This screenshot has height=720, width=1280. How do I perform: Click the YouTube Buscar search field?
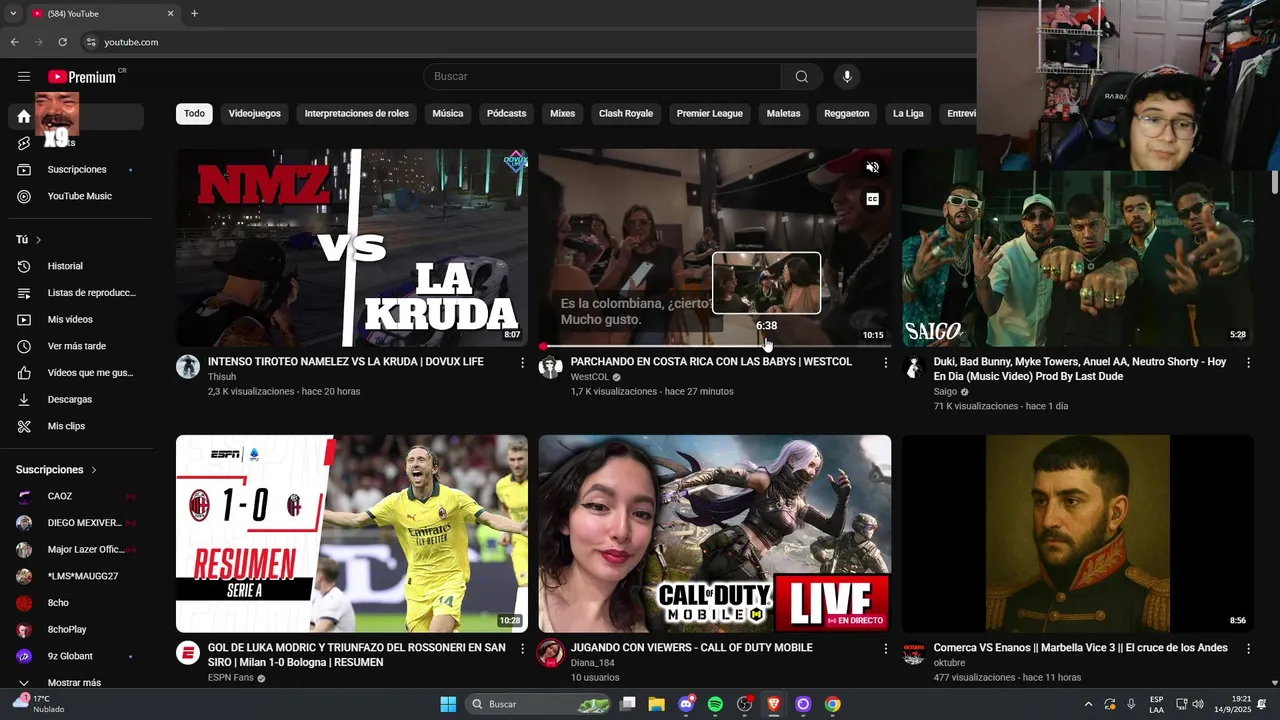click(x=602, y=77)
